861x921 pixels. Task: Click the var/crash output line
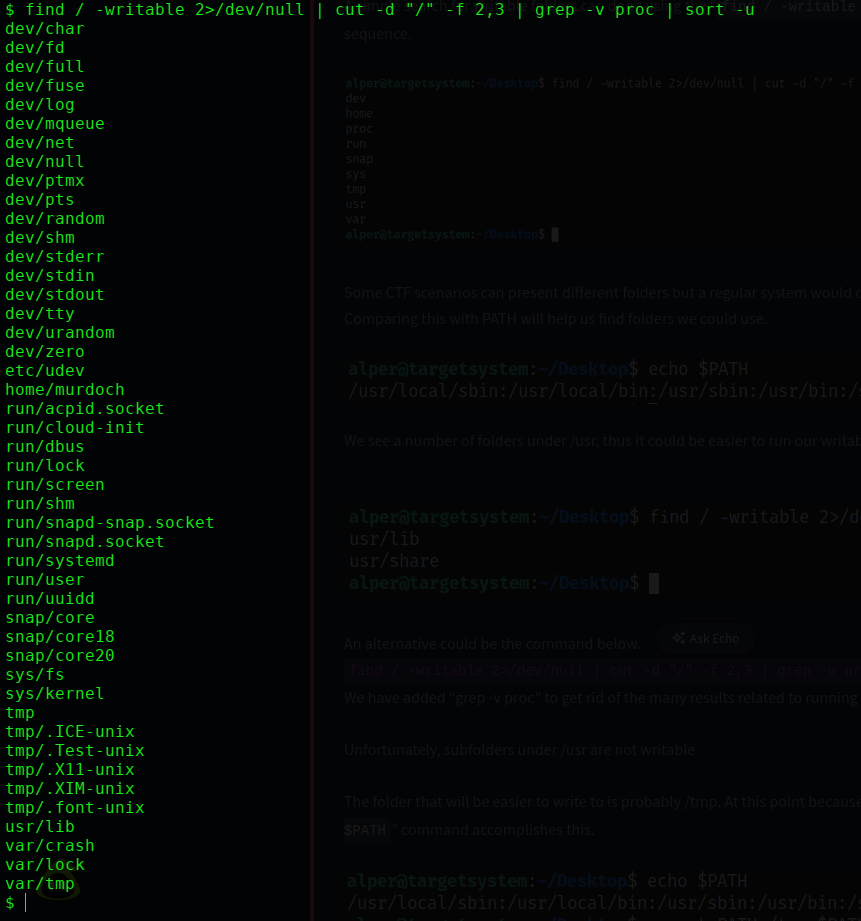click(50, 846)
